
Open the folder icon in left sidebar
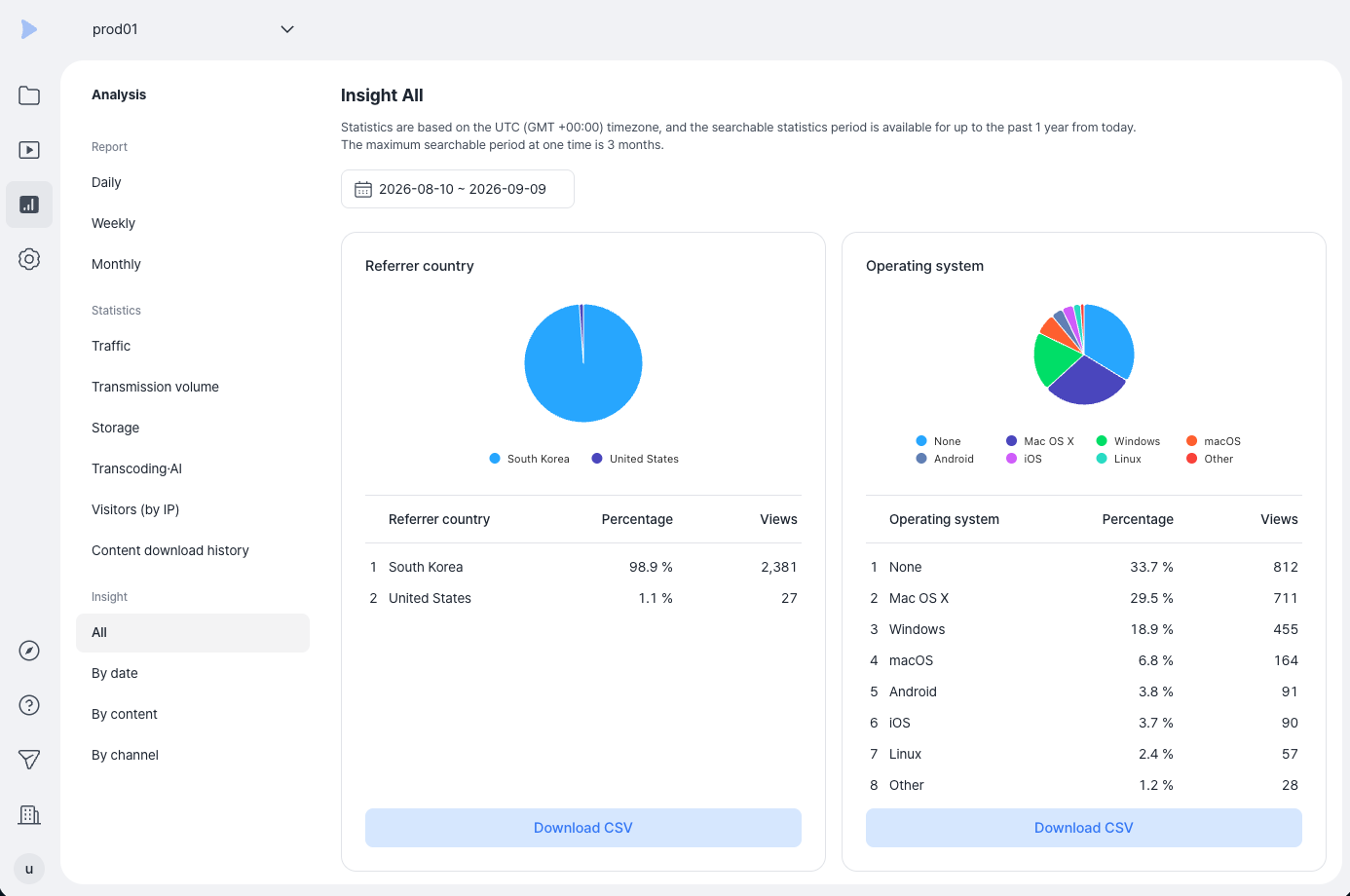point(29,95)
